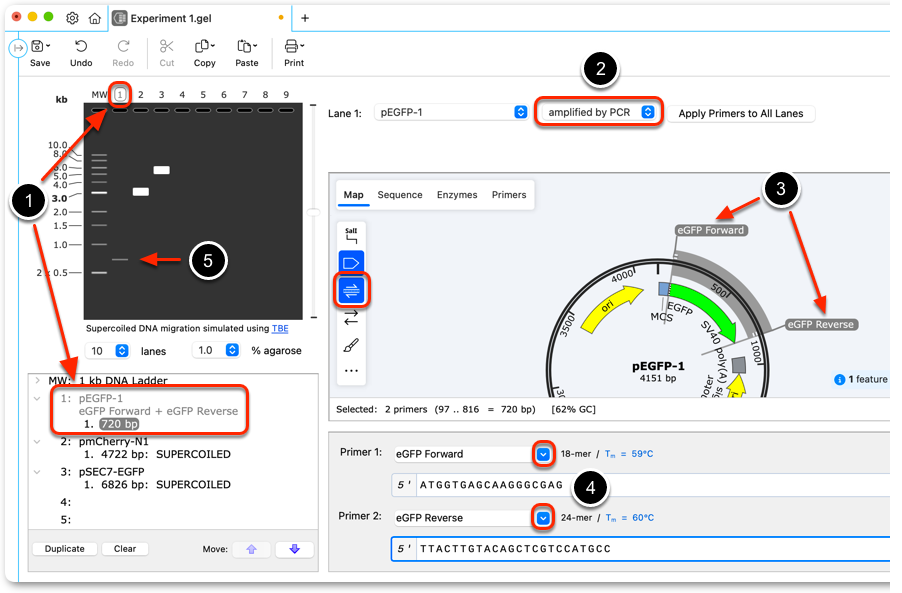Select the MW lane header

pyautogui.click(x=99, y=94)
